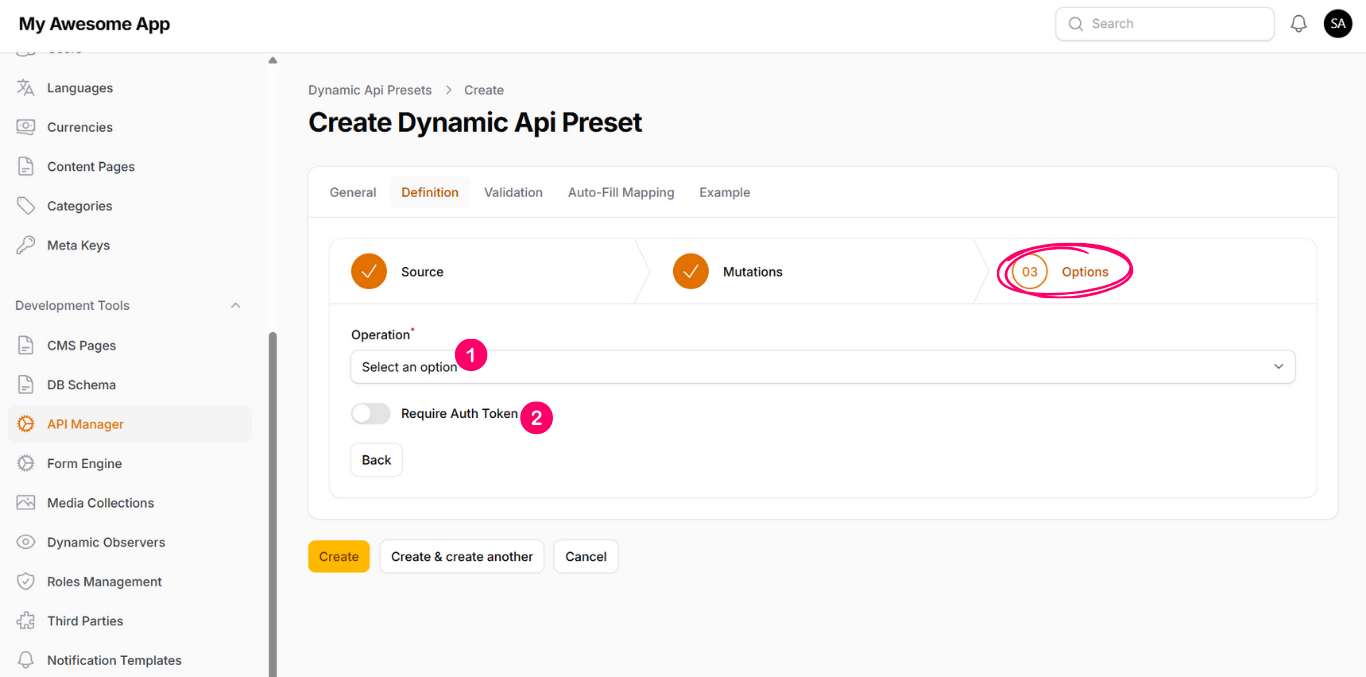The image size is (1366, 677).
Task: Switch to the Validation tab
Action: point(513,192)
